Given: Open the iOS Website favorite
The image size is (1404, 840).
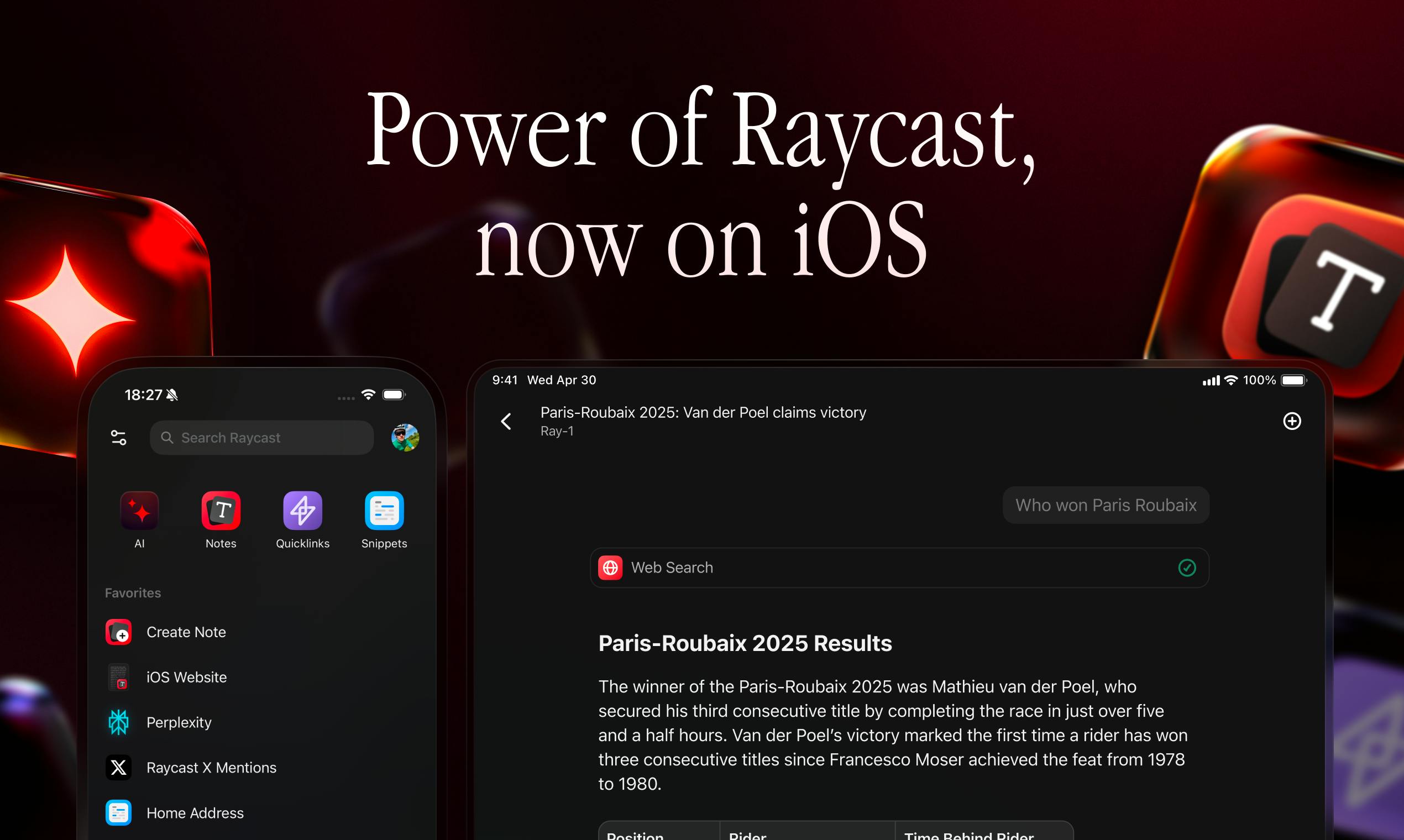Looking at the screenshot, I should coord(261,677).
